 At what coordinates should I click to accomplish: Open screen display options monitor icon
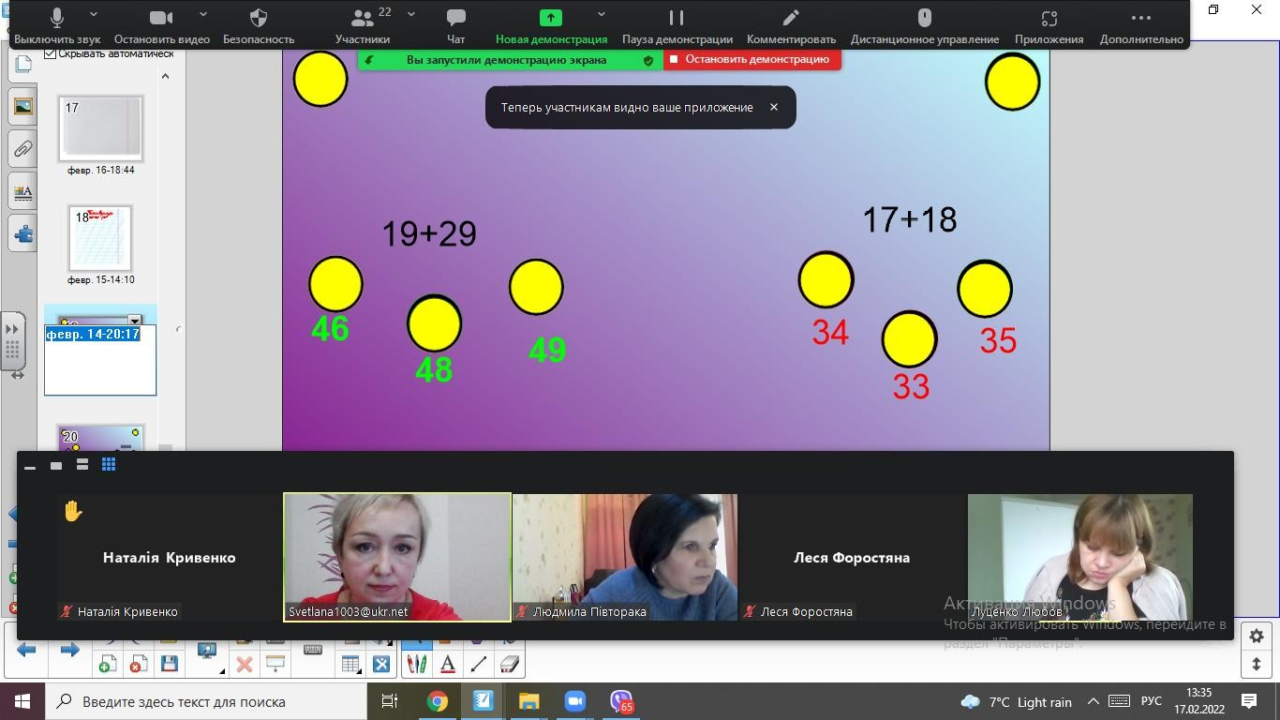point(208,652)
